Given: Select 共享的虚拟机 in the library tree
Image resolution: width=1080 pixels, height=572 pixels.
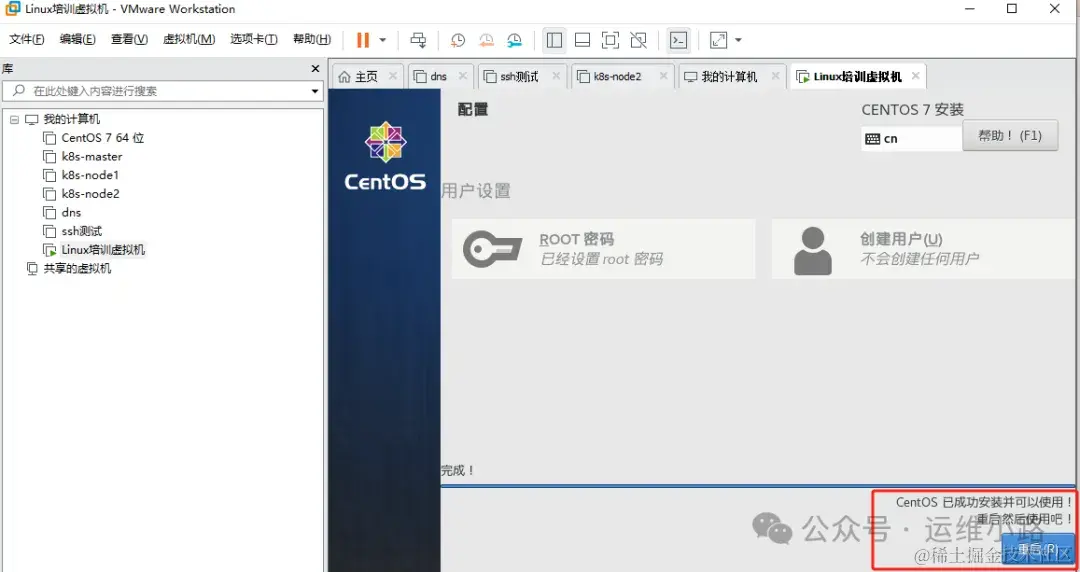Looking at the screenshot, I should [x=77, y=268].
